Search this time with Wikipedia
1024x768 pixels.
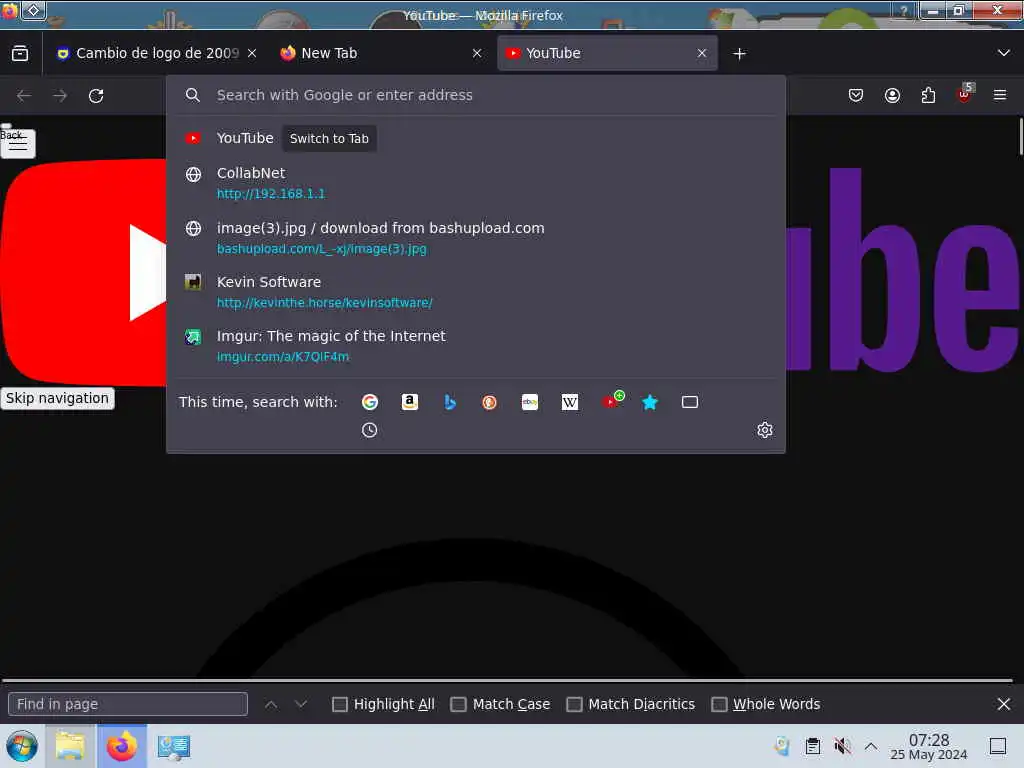click(569, 402)
